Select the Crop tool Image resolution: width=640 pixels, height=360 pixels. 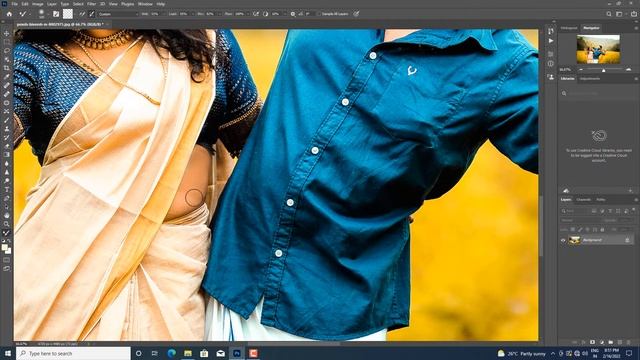(7, 68)
